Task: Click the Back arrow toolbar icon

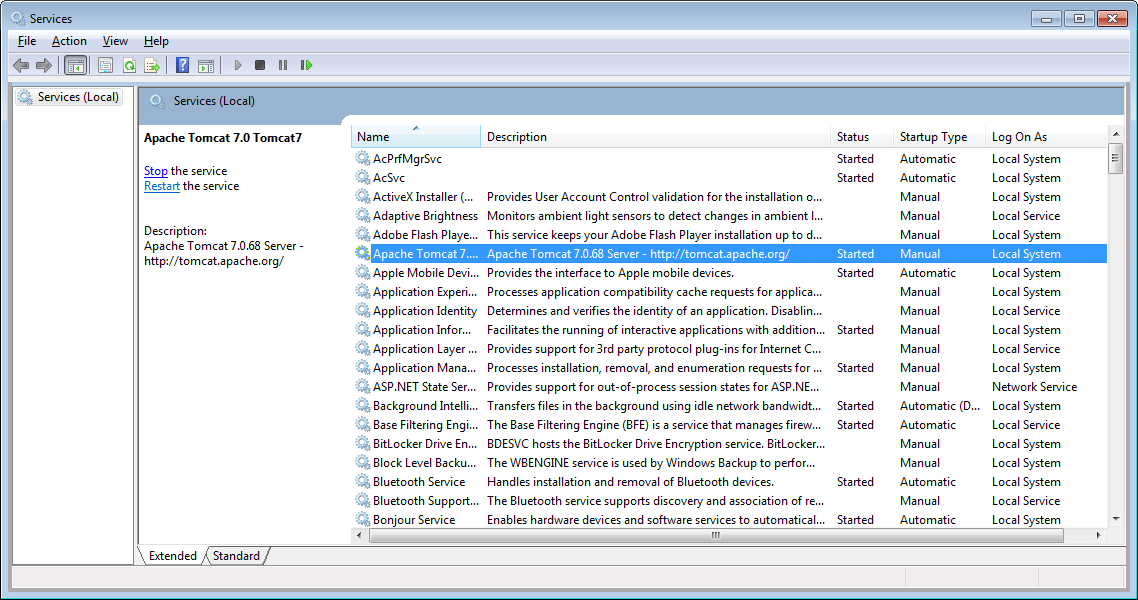Action: click(x=21, y=65)
